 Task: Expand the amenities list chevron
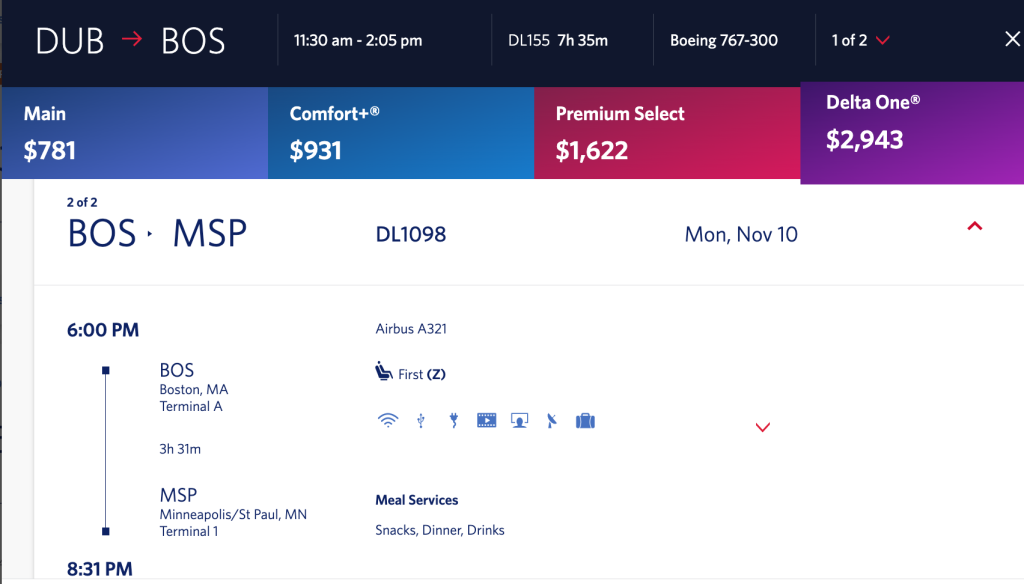pyautogui.click(x=763, y=427)
